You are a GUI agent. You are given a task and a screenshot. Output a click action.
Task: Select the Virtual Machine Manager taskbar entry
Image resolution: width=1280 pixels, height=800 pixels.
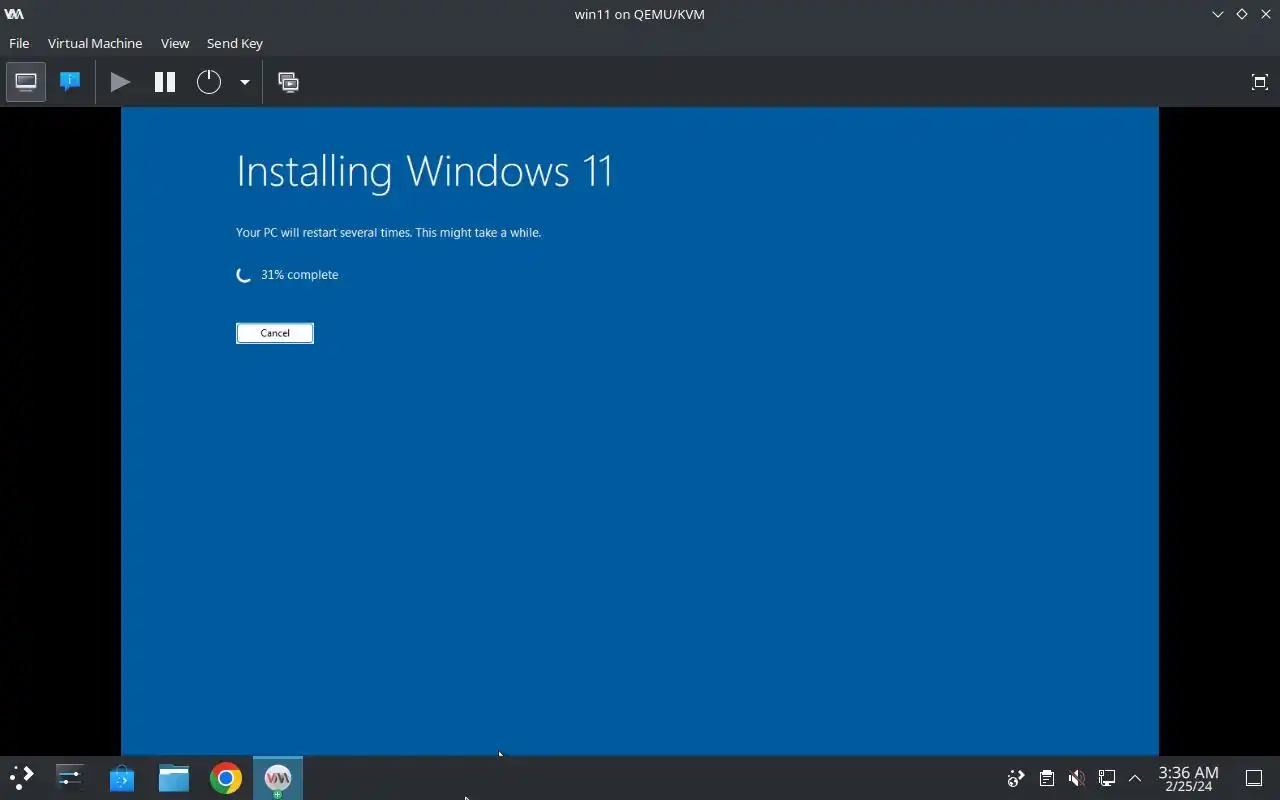coord(278,777)
